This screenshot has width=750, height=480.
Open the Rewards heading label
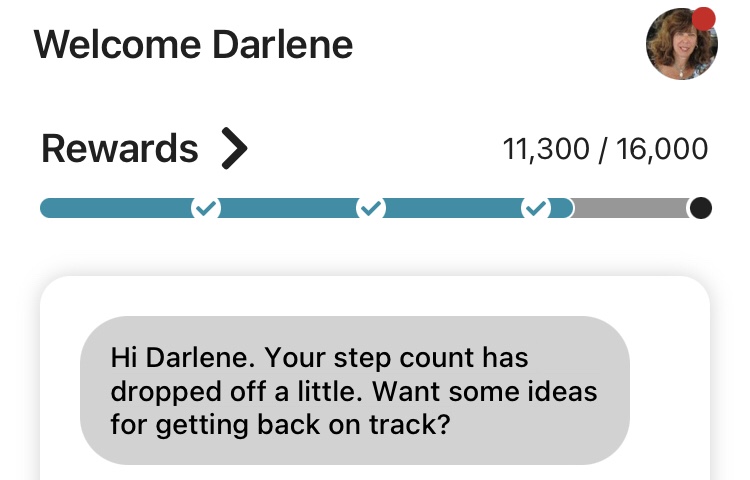tap(120, 149)
